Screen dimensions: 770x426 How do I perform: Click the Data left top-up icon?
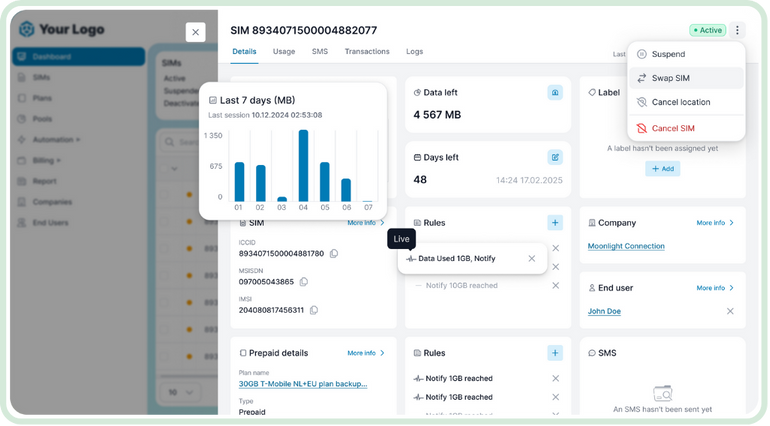[x=554, y=92]
